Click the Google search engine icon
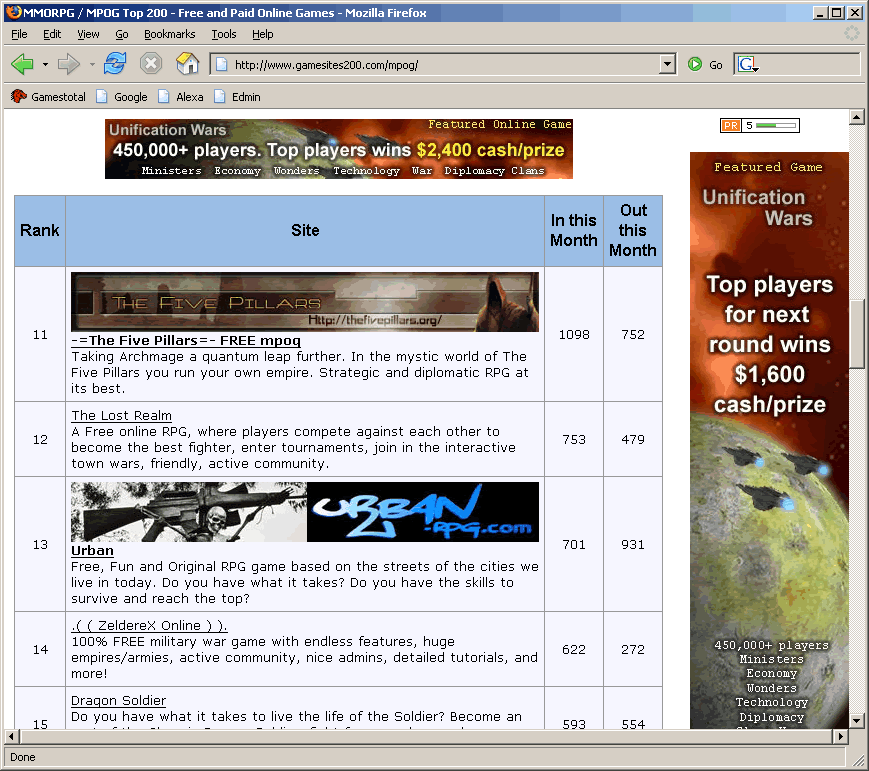The image size is (869, 771). coord(746,64)
